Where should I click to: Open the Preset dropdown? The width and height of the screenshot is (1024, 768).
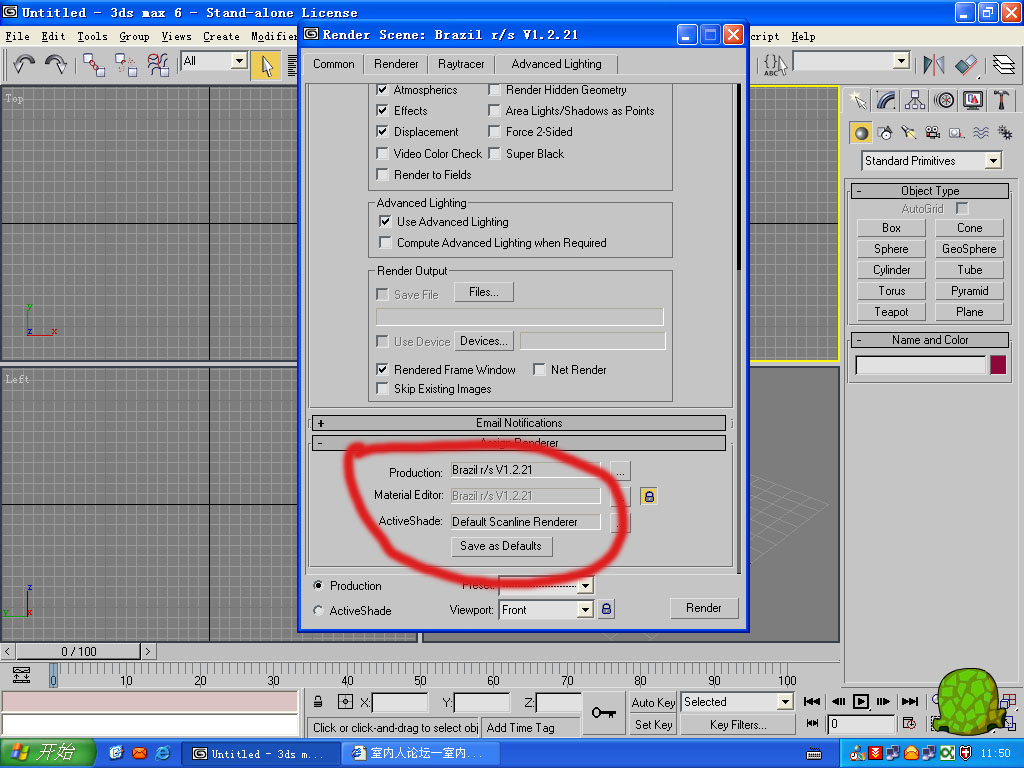click(585, 585)
